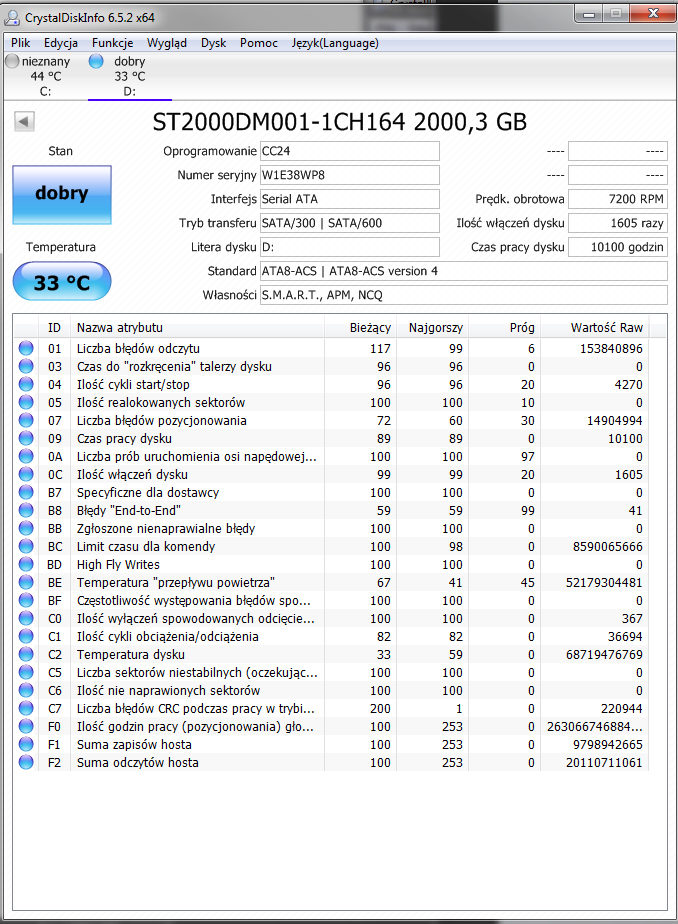
Task: Open the Dysk menu
Action: point(213,43)
